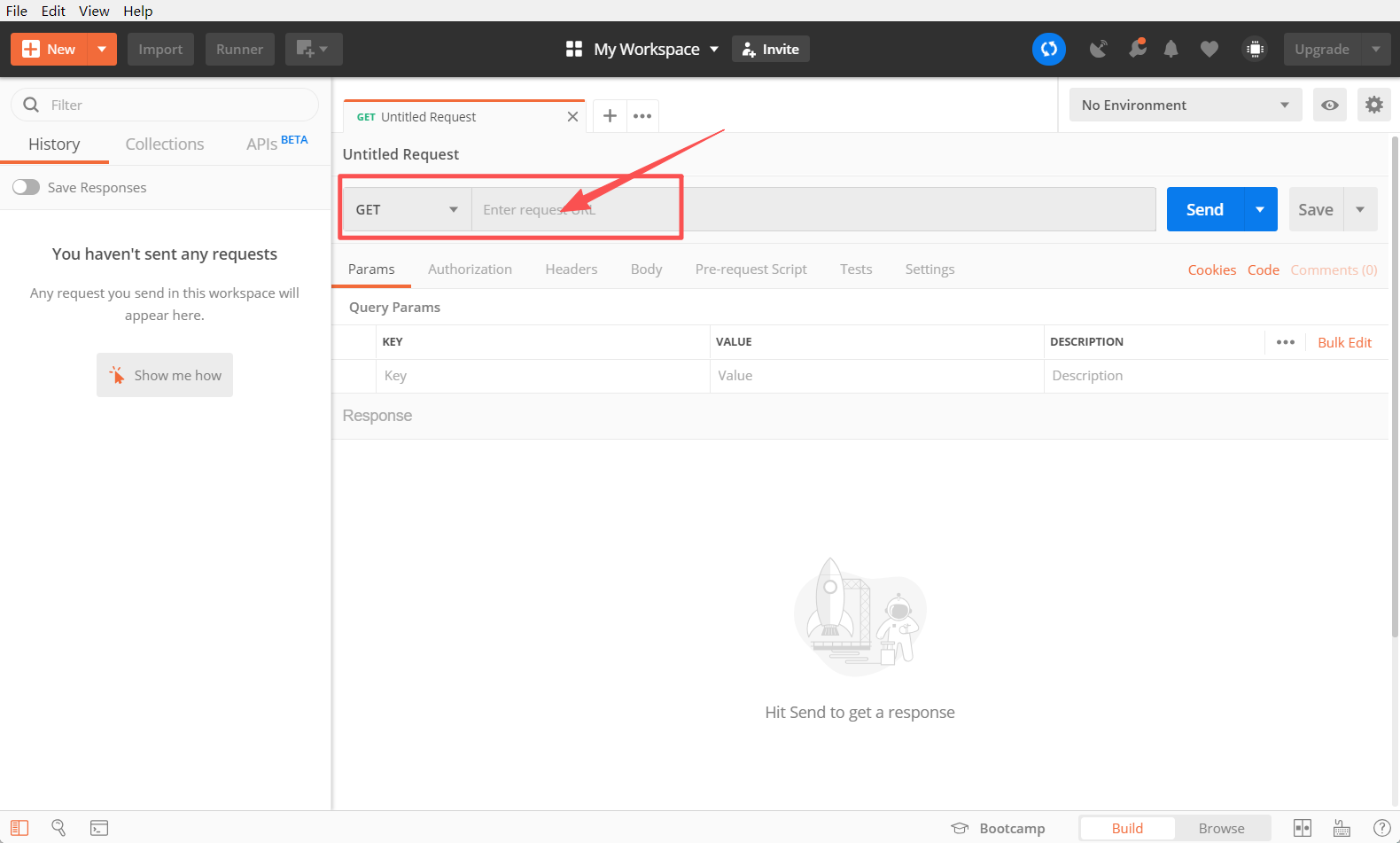Open the request Settings tab
Viewport: 1400px width, 843px height.
pyautogui.click(x=929, y=269)
